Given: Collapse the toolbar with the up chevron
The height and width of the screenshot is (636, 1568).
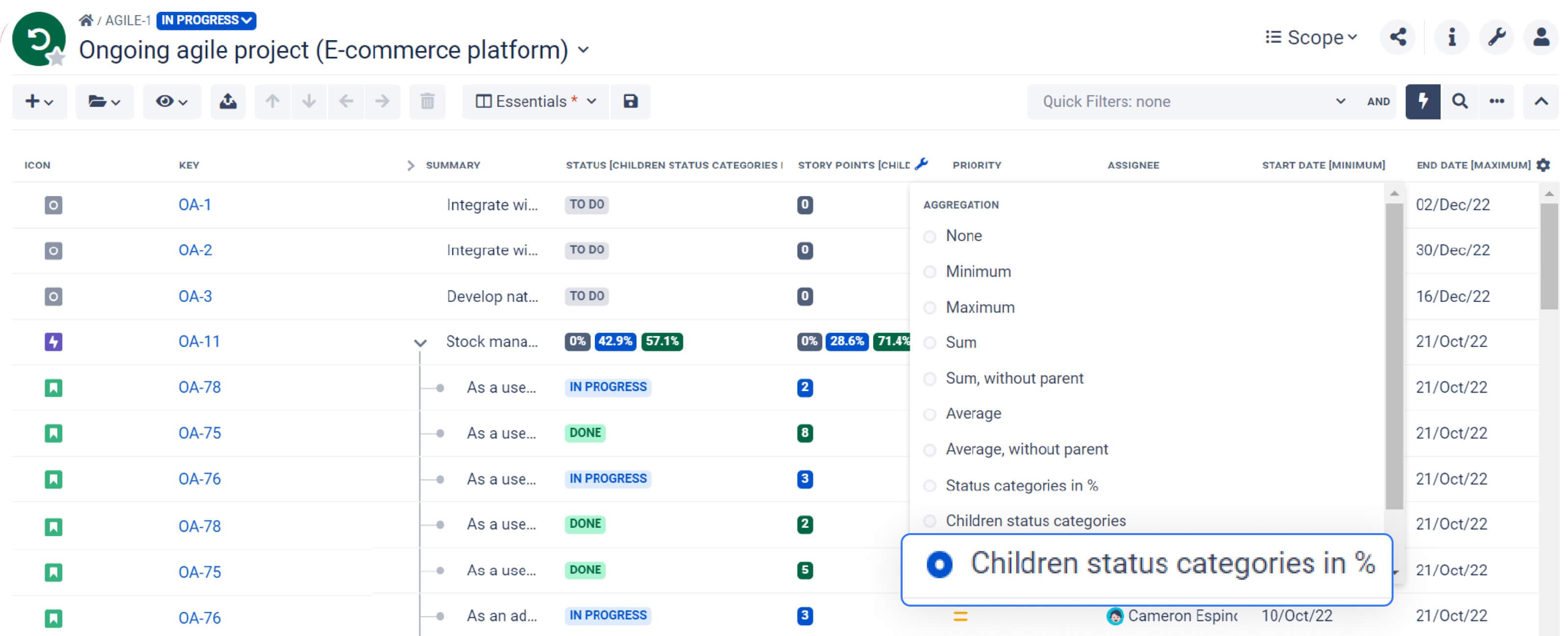Looking at the screenshot, I should [x=1541, y=101].
